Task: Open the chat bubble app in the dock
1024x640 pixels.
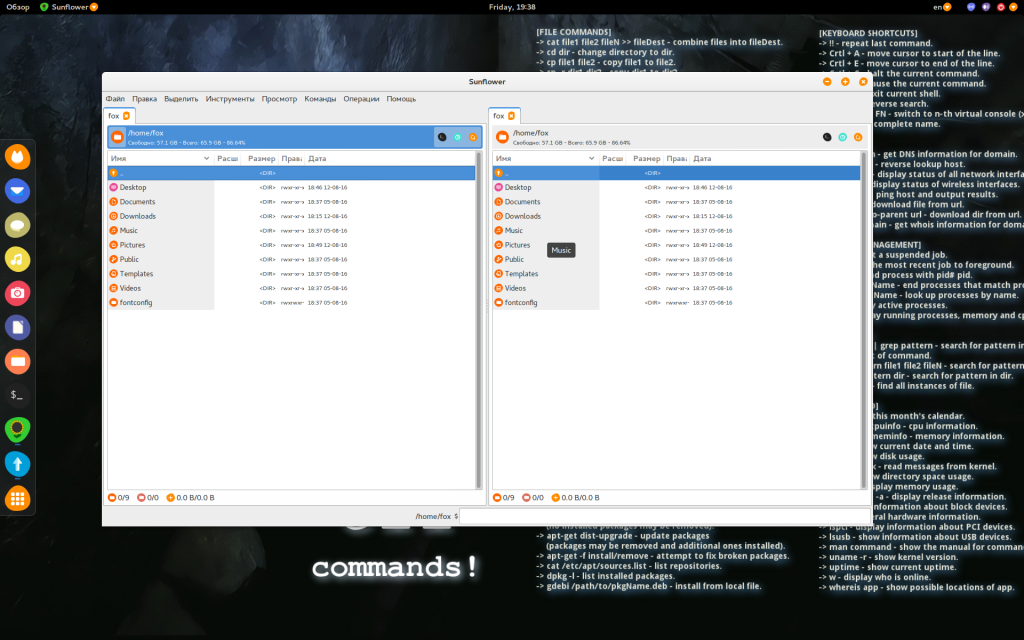Action: click(18, 225)
